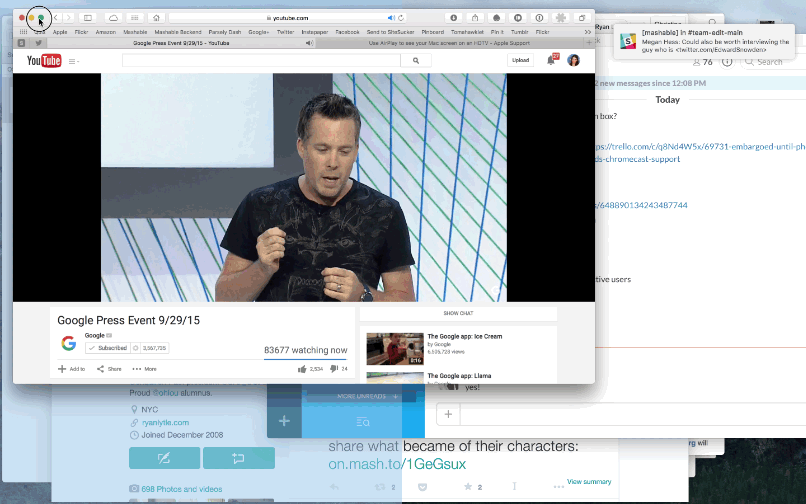Toggle SHOW CHAT panel
Image resolution: width=806 pixels, height=504 pixels.
click(458, 313)
